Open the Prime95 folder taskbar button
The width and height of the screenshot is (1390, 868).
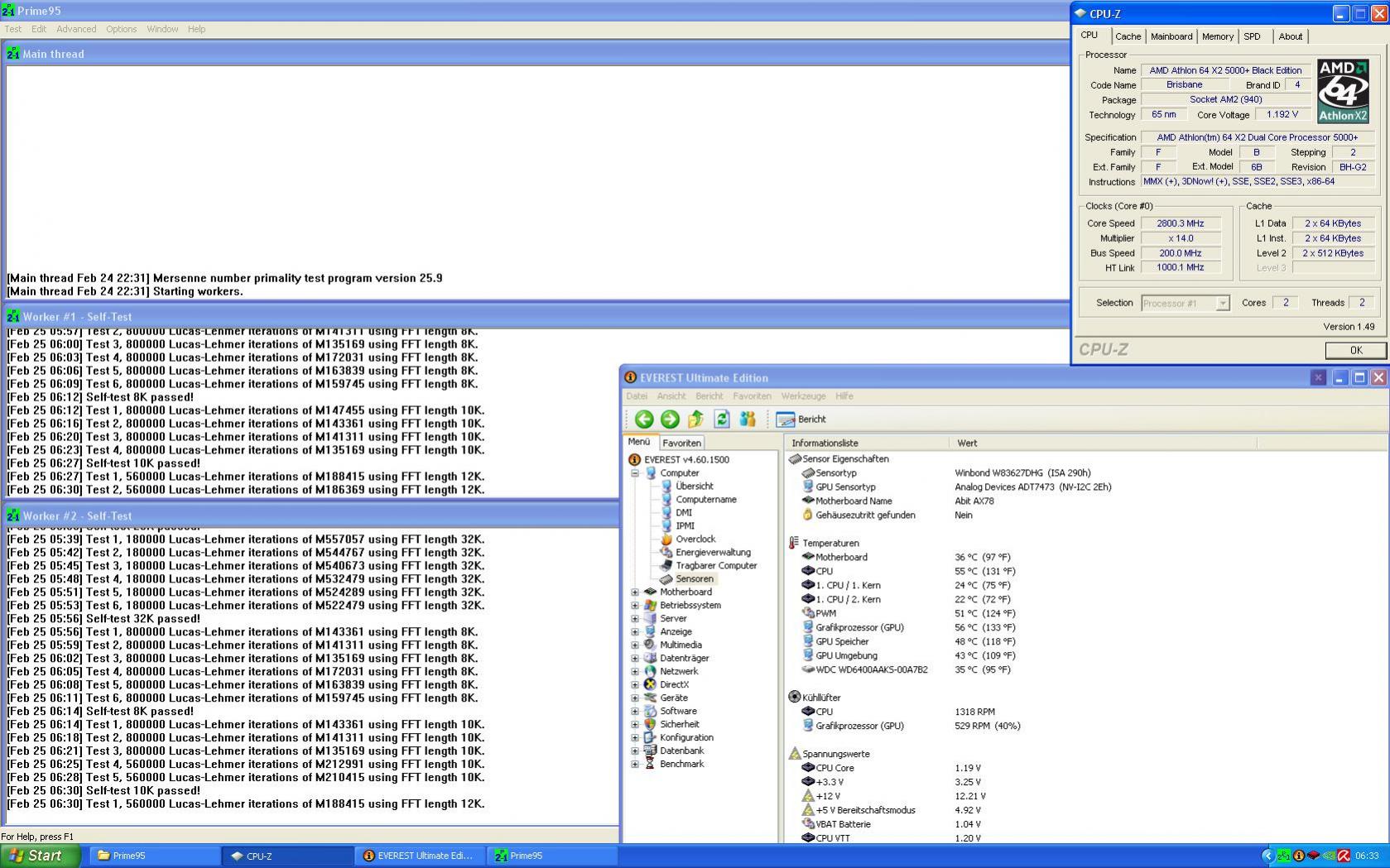click(x=155, y=856)
